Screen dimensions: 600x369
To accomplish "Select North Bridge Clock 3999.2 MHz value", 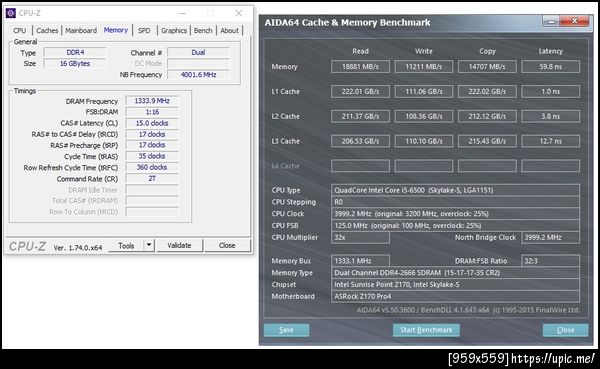I will 551,238.
